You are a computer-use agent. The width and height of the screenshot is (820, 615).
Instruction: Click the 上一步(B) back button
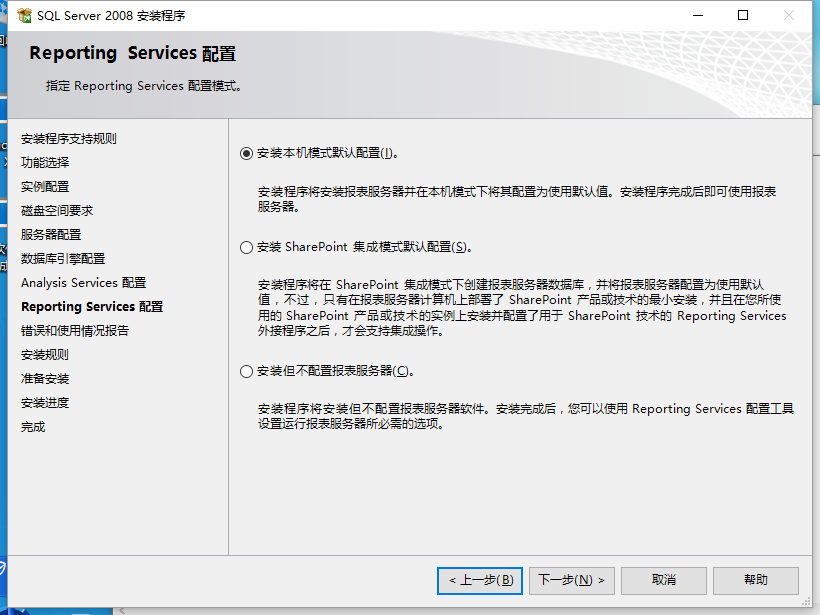tap(480, 580)
